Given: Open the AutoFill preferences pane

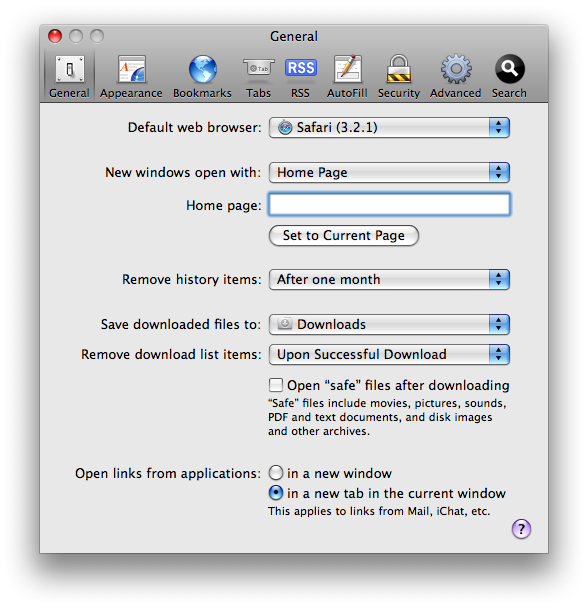Looking at the screenshot, I should click(347, 76).
